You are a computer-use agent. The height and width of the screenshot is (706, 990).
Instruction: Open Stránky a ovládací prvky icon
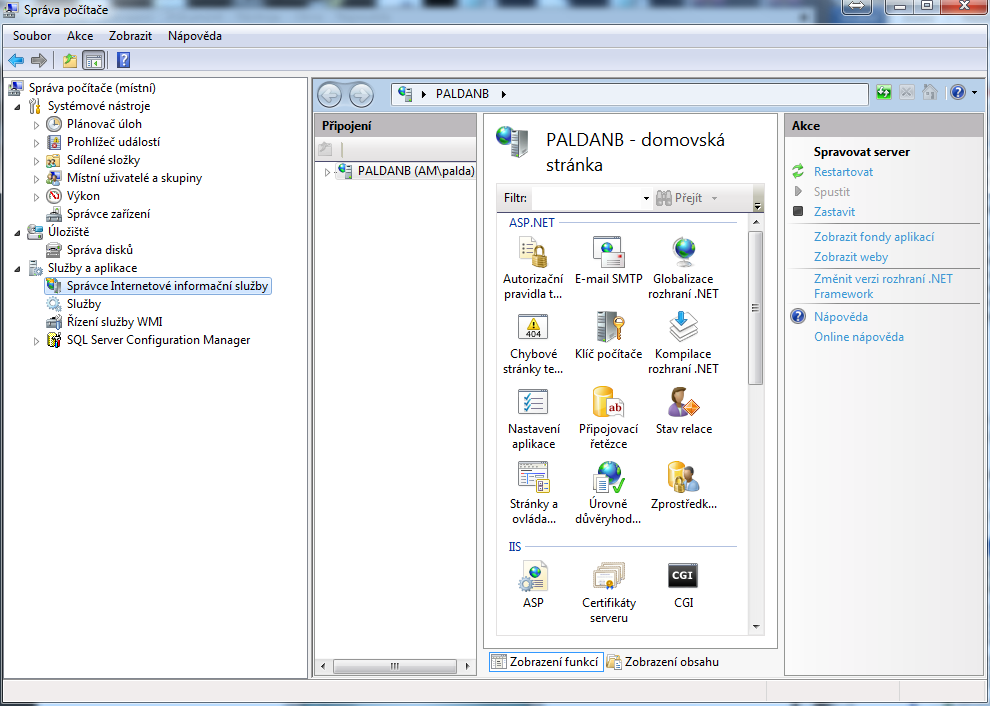click(534, 477)
